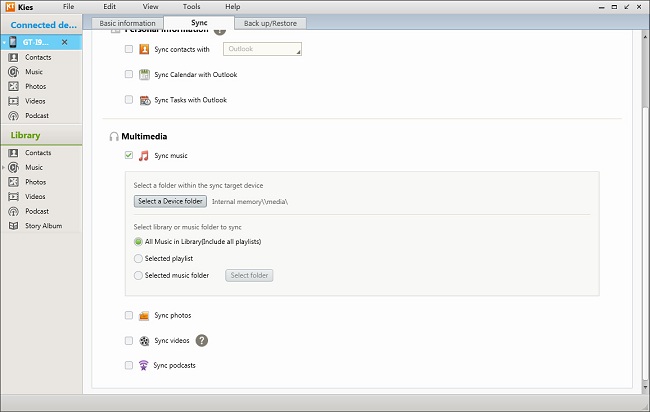Open Library Story Album icon
Image resolution: width=650 pixels, height=412 pixels.
tap(14, 226)
